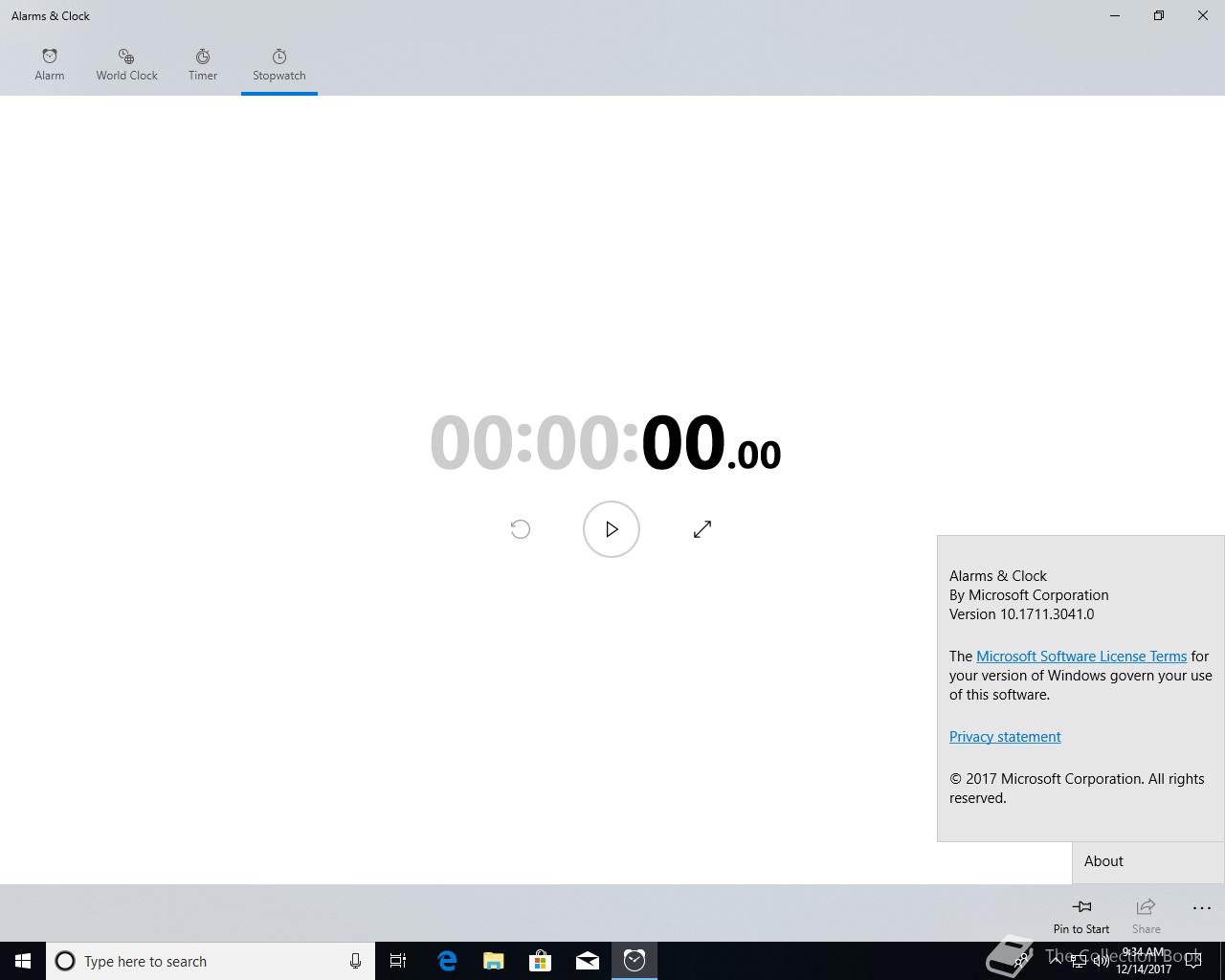Open the three-dot more options menu
The width and height of the screenshot is (1225, 980).
click(x=1202, y=908)
